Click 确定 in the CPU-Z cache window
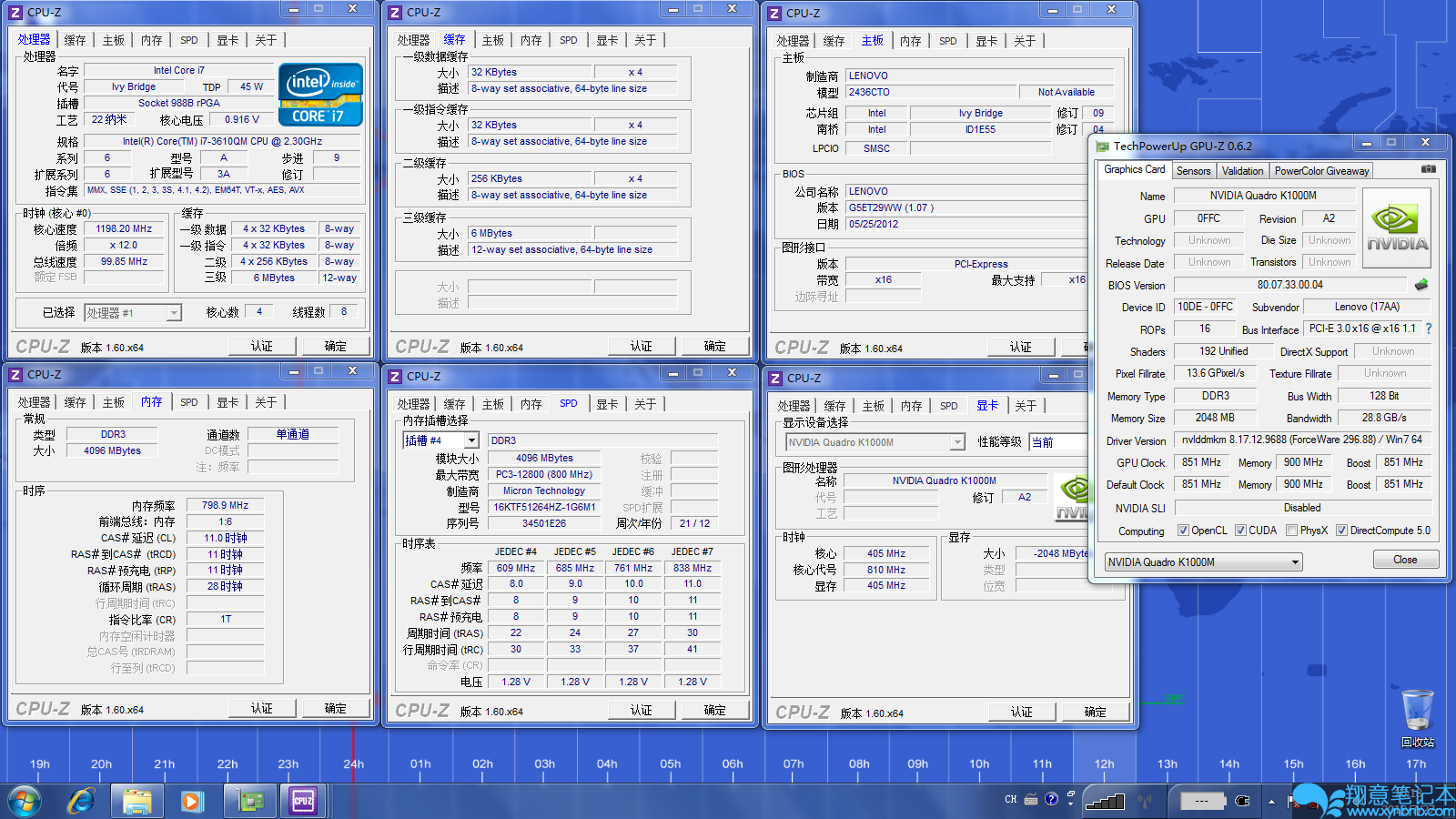Screen dimensions: 1456x819 click(715, 346)
